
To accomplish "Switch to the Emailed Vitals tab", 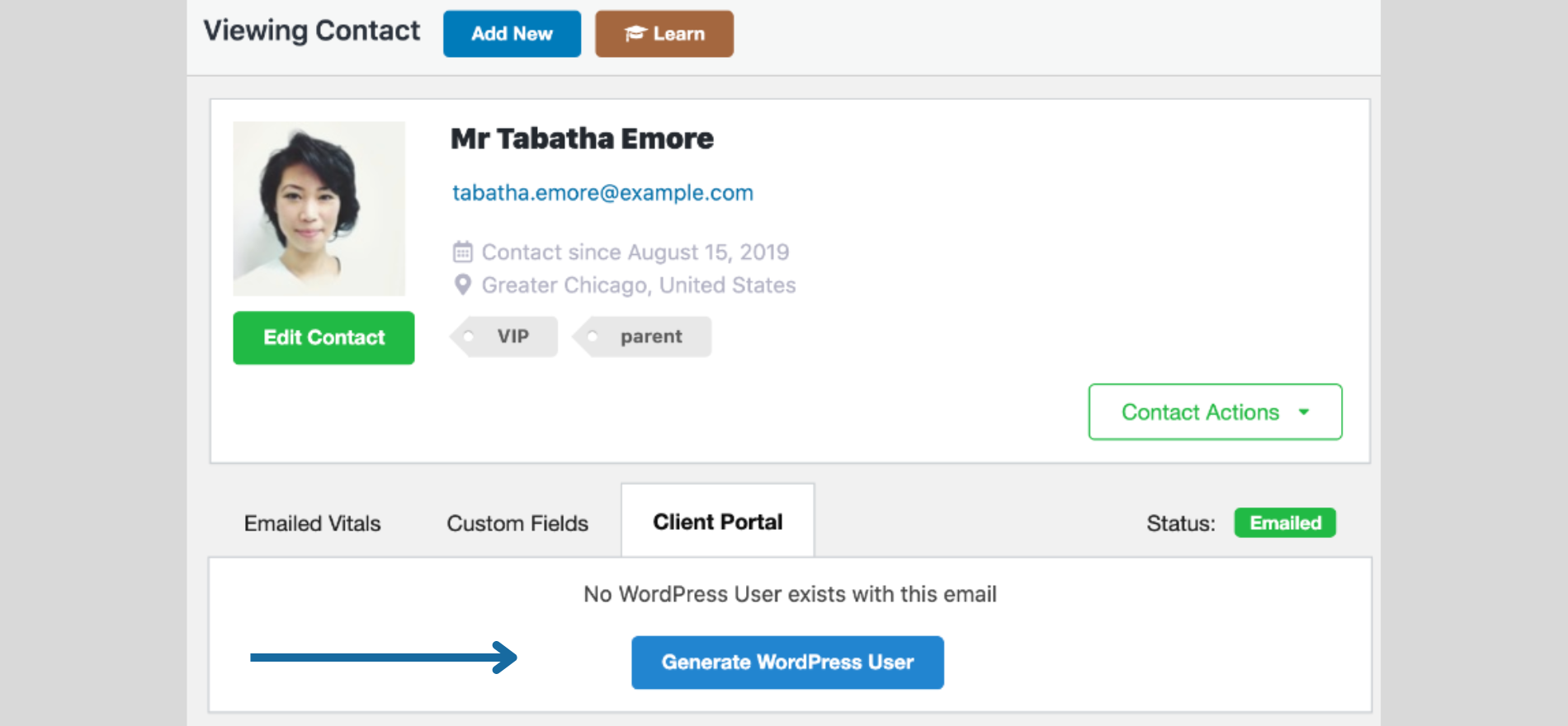I will click(x=312, y=523).
